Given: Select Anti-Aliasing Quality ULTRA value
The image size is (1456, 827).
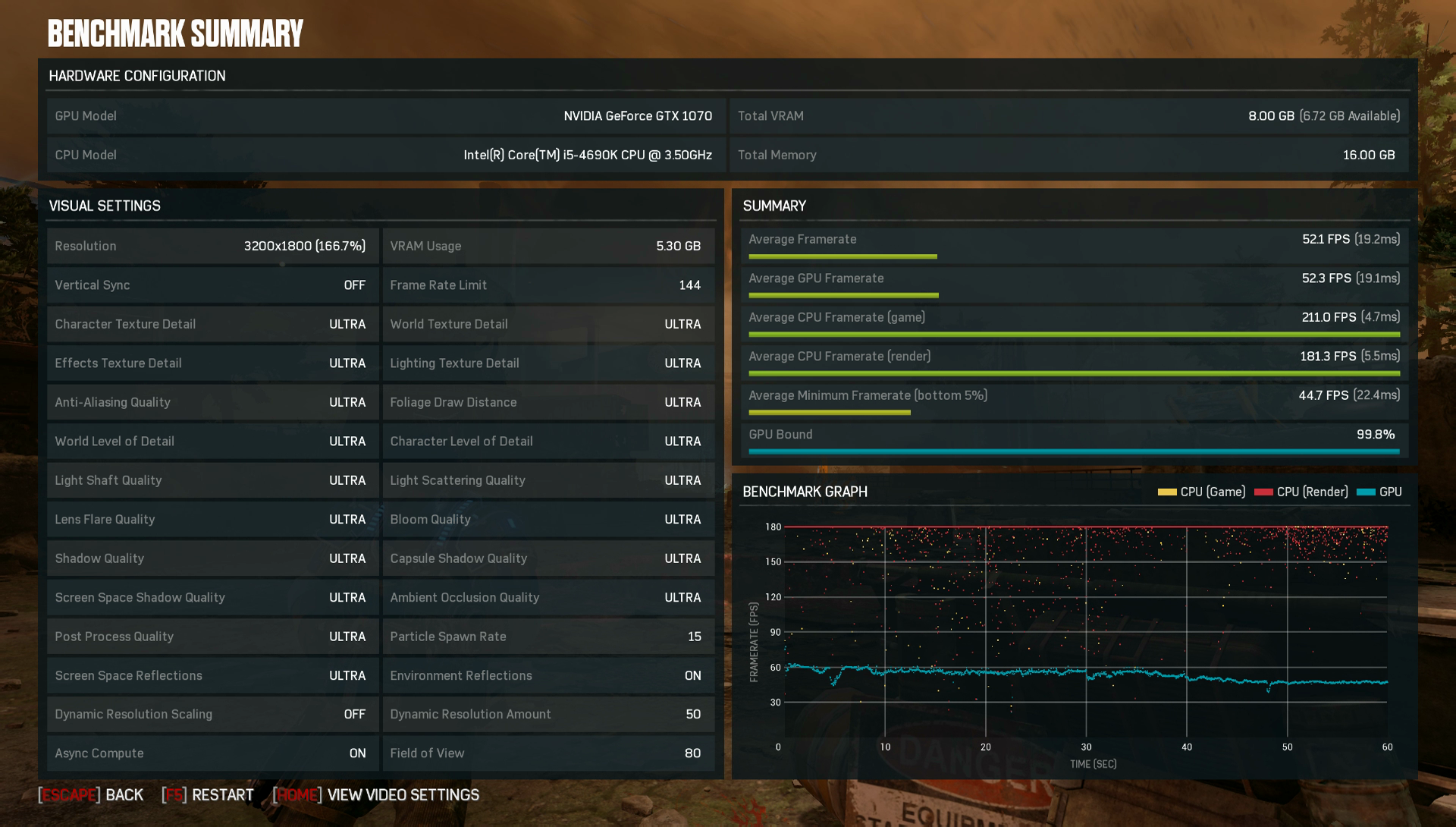Looking at the screenshot, I should 347,403.
